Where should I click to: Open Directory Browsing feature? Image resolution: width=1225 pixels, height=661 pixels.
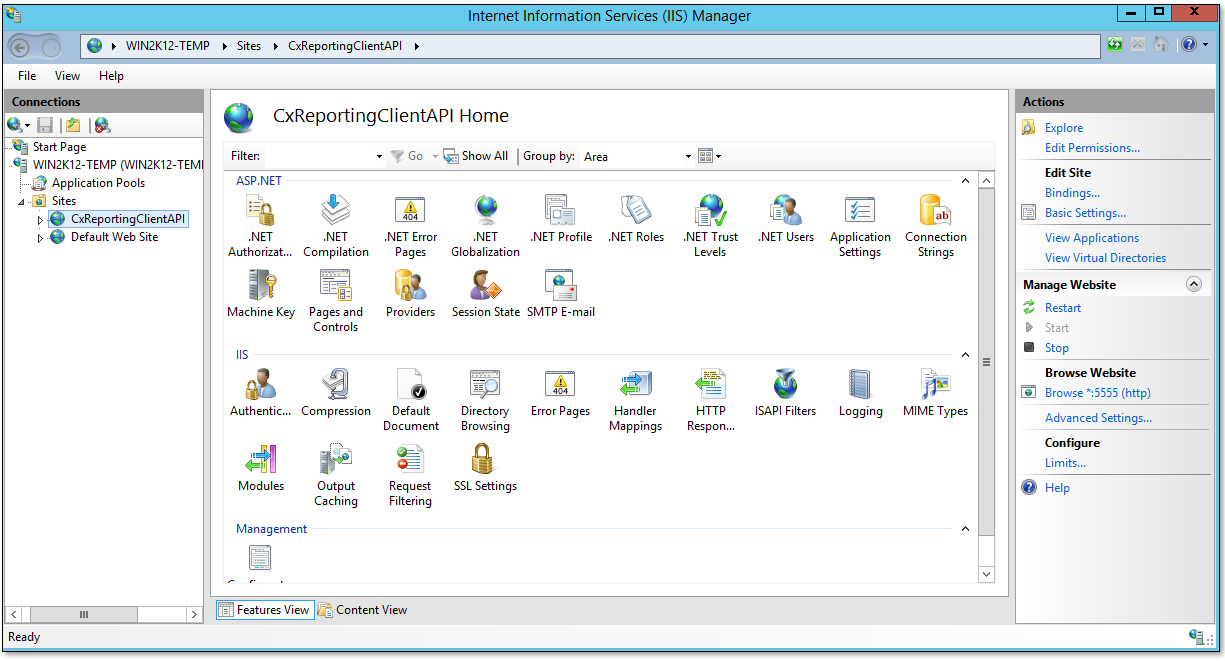(x=485, y=400)
